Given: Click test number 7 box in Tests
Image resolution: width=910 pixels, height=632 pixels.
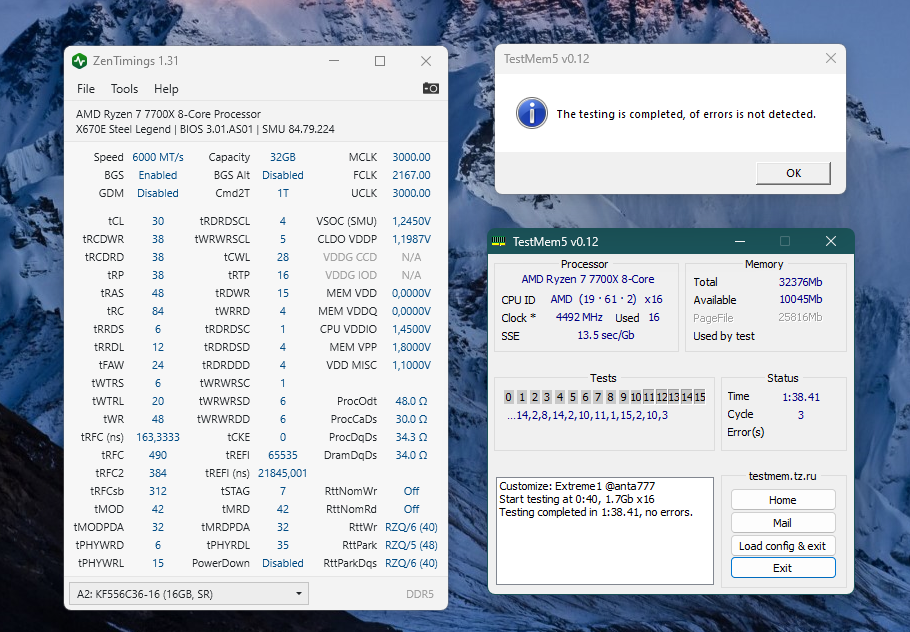Looking at the screenshot, I should click(598, 397).
